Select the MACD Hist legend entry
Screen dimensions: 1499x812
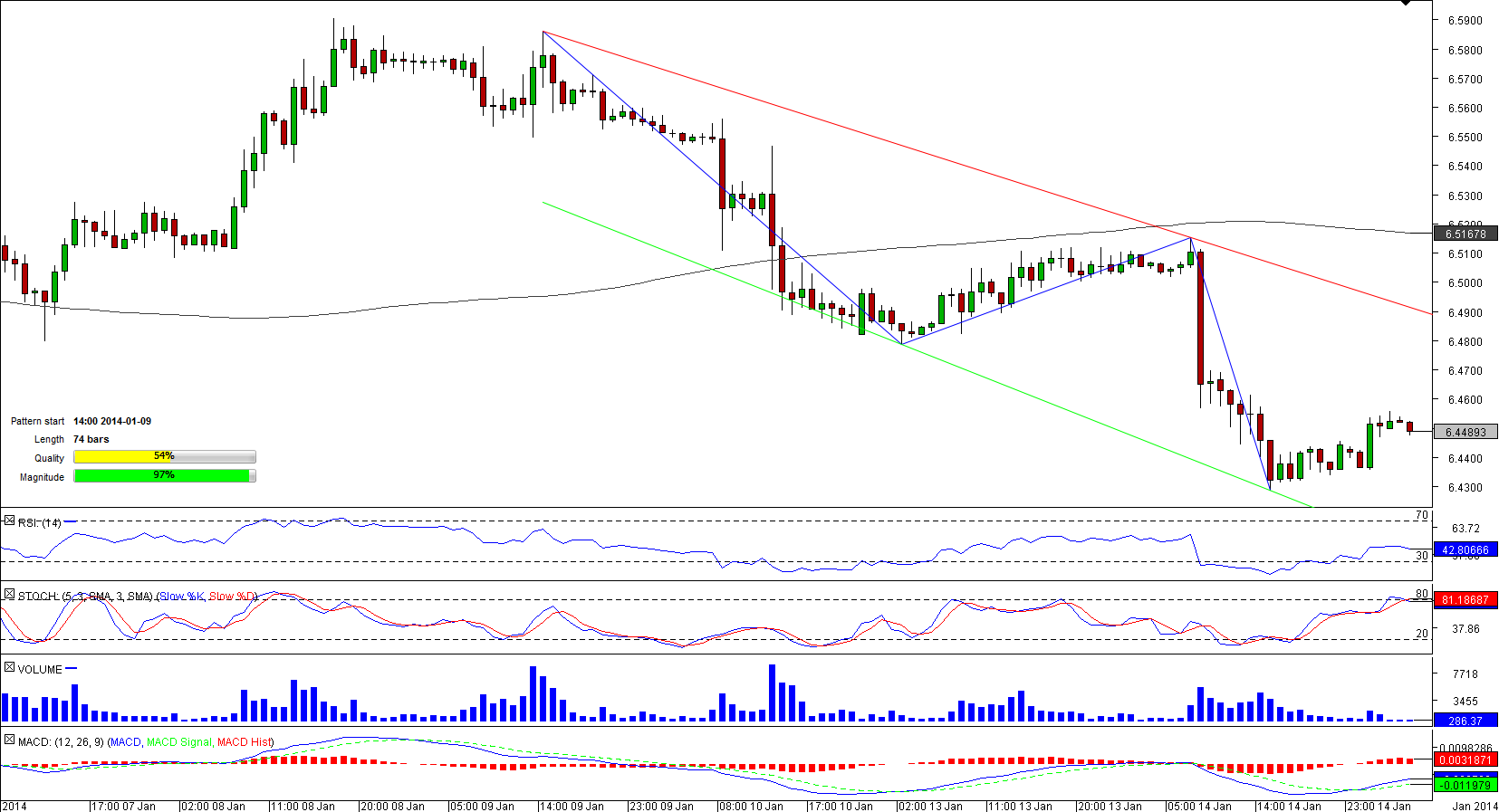(x=244, y=742)
